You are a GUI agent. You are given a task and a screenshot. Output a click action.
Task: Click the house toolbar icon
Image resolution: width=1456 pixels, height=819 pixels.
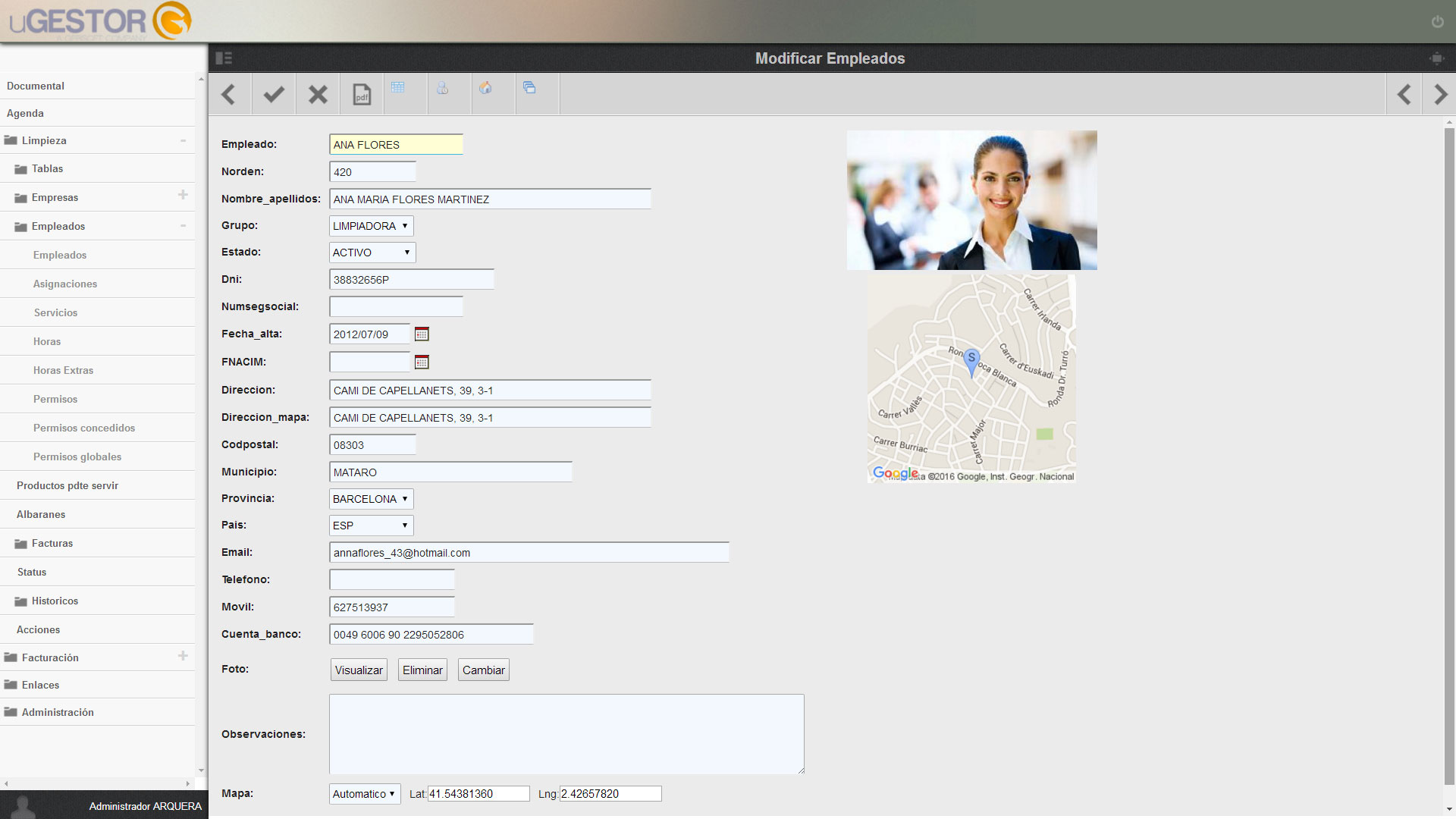tap(485, 88)
